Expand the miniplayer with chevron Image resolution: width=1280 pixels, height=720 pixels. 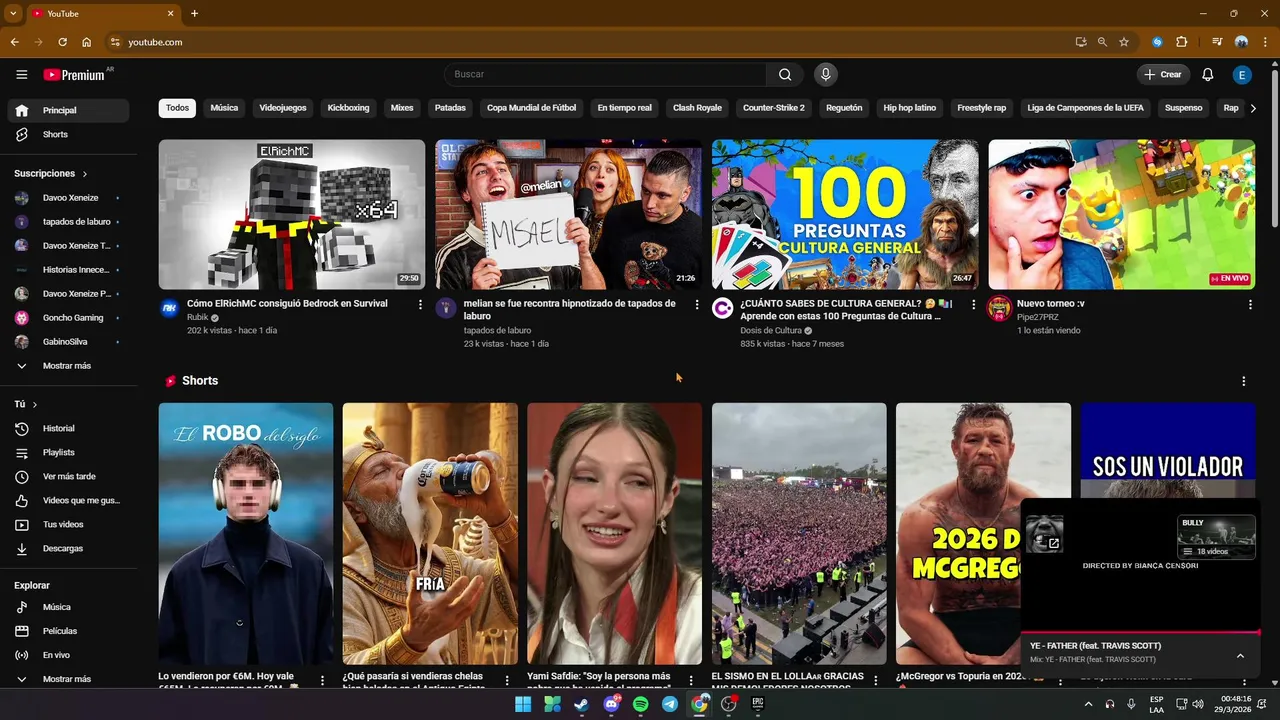coord(1240,656)
